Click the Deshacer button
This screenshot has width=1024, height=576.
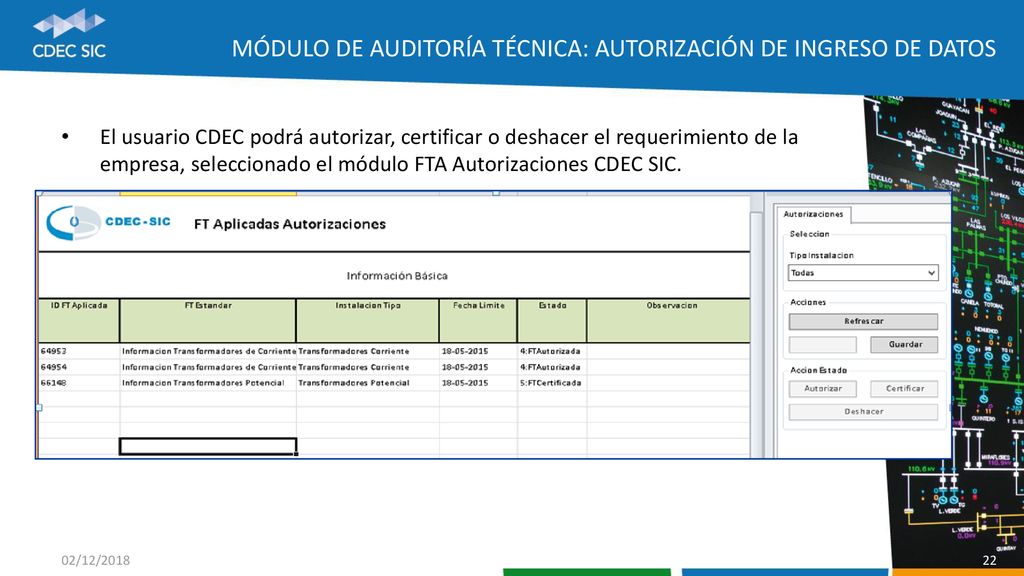point(863,411)
